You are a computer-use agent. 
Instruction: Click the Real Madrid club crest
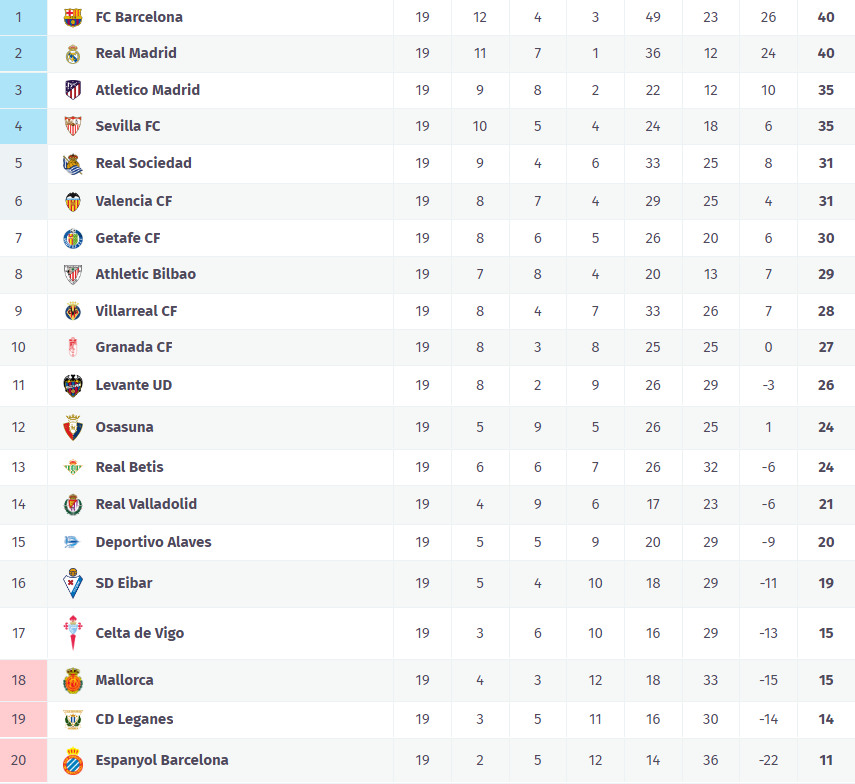pyautogui.click(x=73, y=54)
